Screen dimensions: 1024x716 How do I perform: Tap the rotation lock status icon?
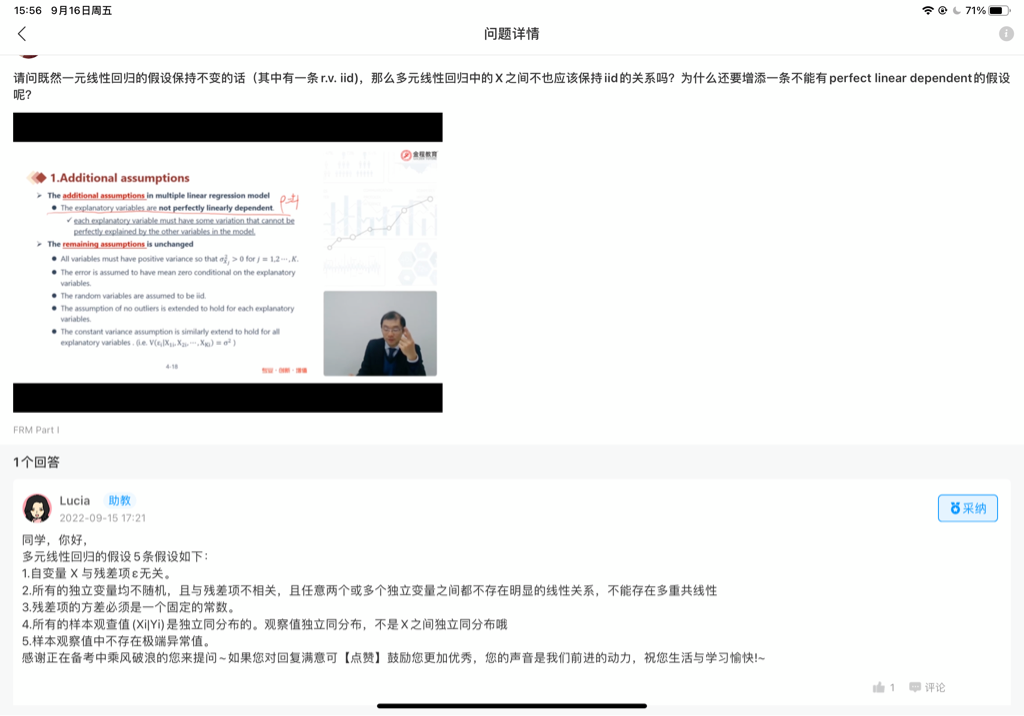942,10
